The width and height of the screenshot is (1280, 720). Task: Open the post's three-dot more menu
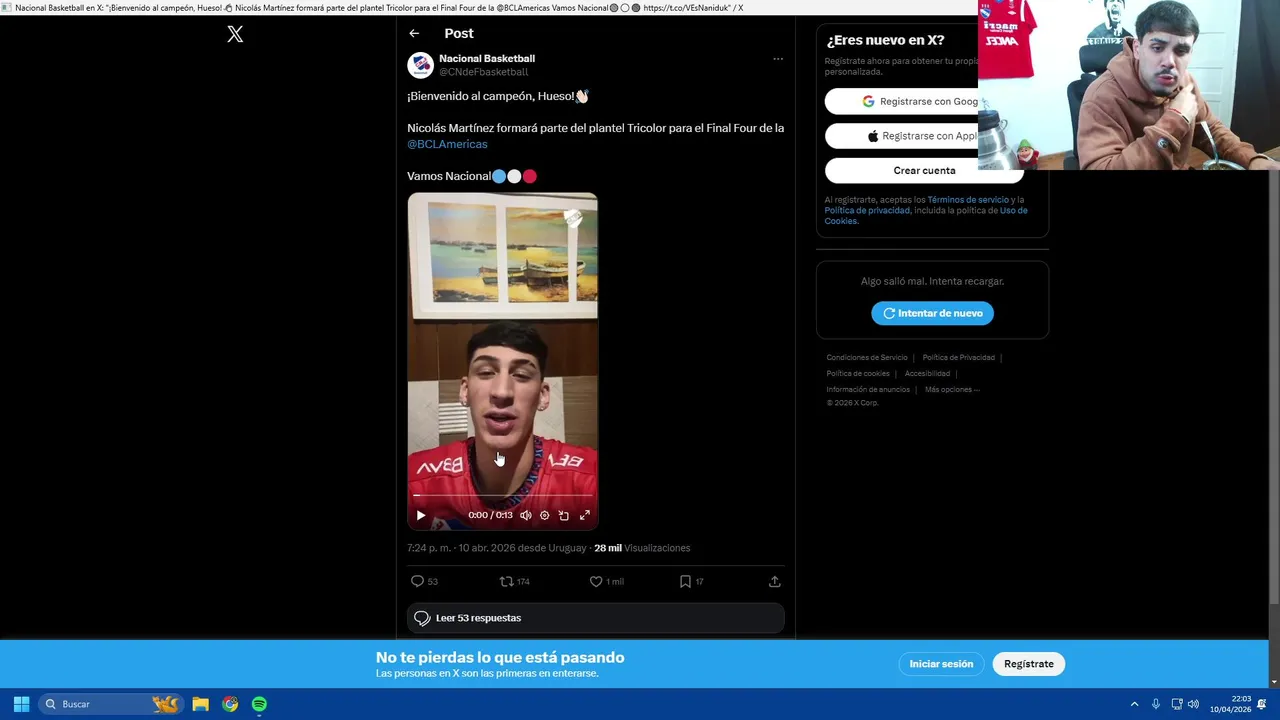click(778, 59)
